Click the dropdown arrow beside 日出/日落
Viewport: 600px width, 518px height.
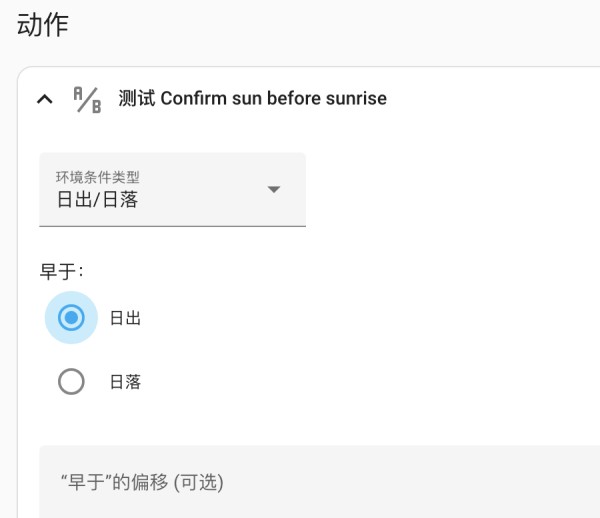pyautogui.click(x=274, y=189)
